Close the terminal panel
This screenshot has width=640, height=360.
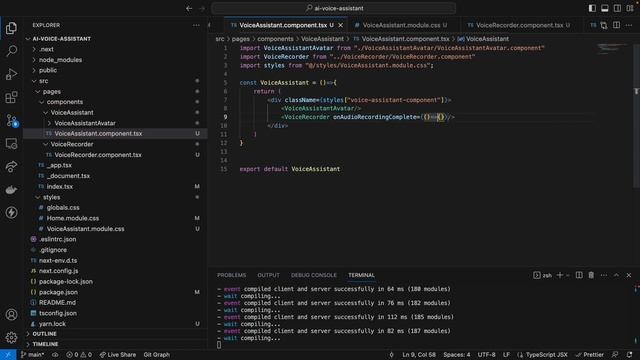point(629,276)
